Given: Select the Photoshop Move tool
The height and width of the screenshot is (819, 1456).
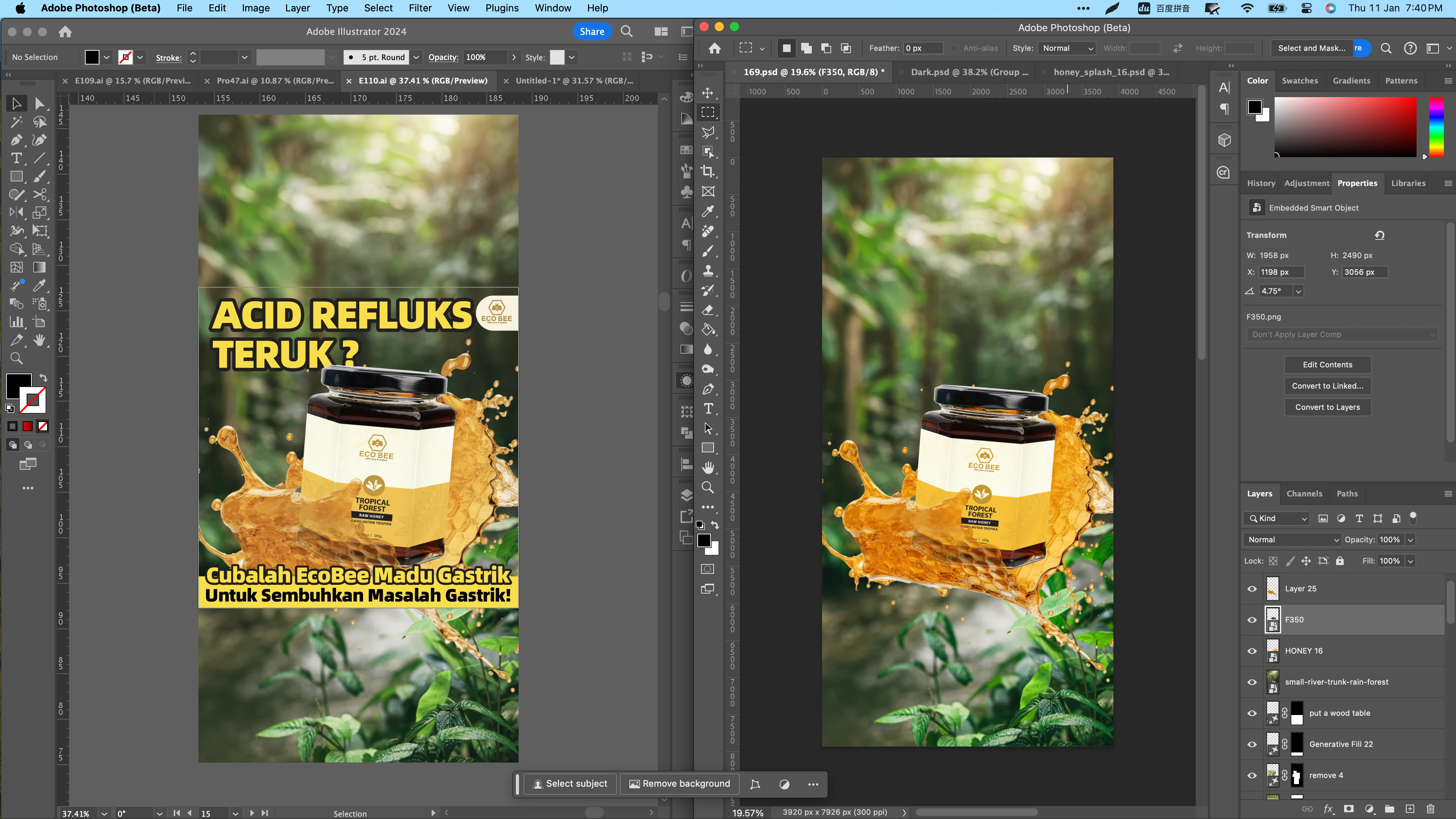Looking at the screenshot, I should tap(708, 93).
